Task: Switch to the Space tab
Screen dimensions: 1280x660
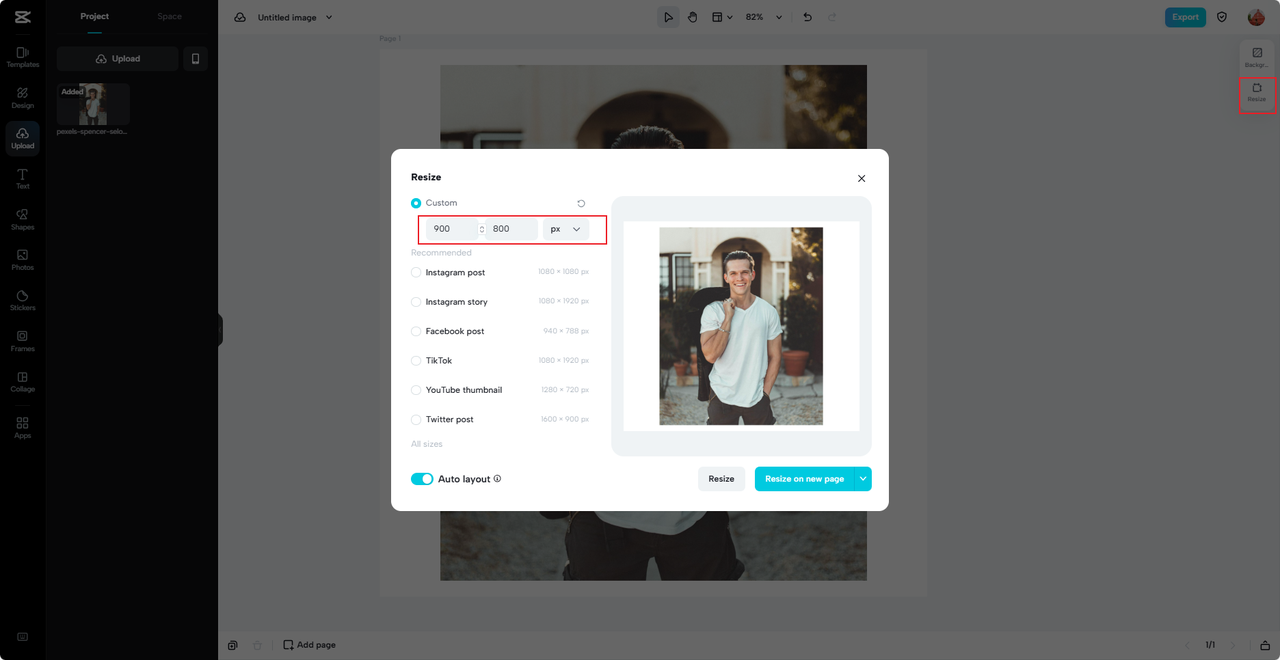Action: [x=170, y=16]
